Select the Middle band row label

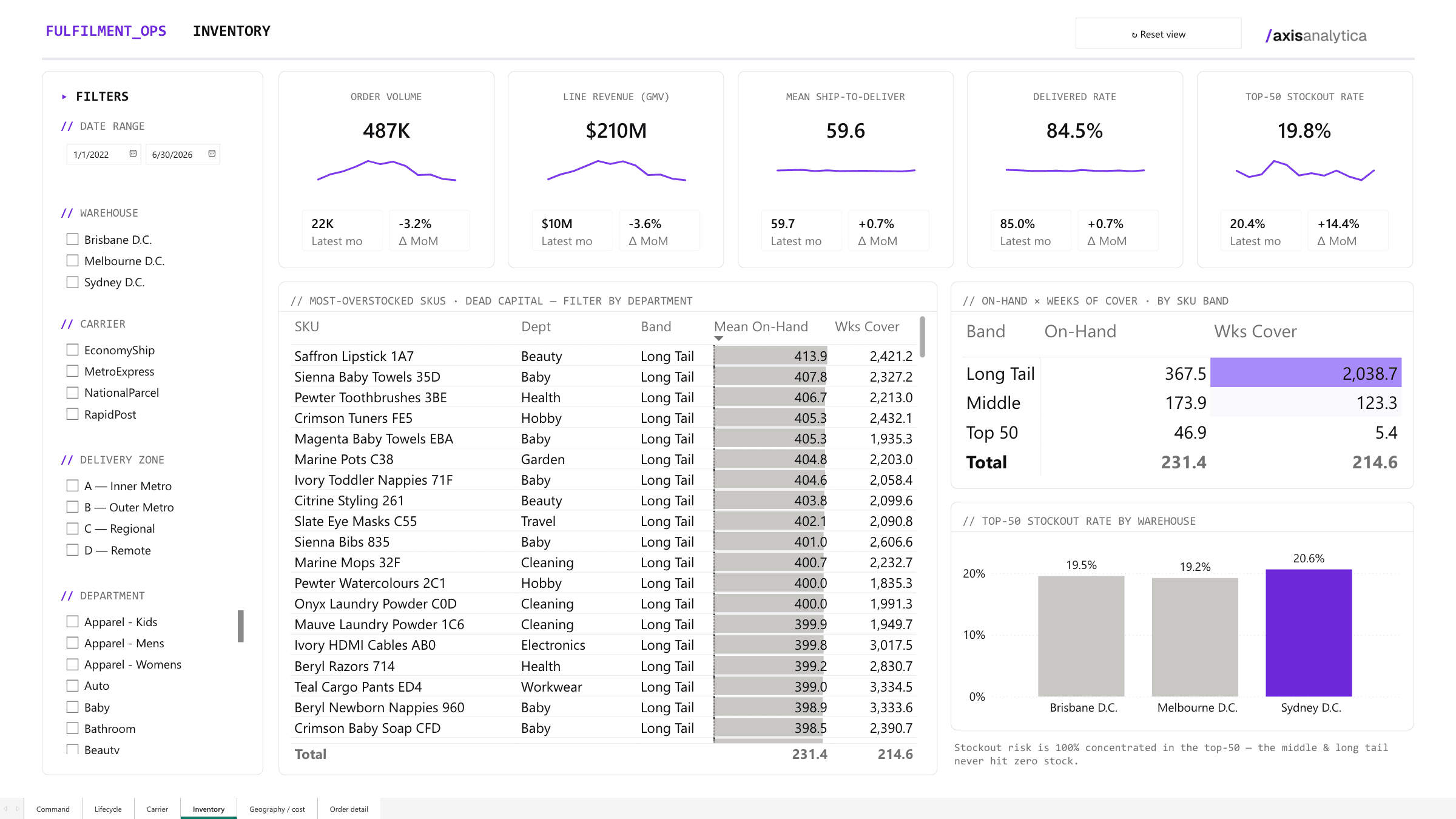tap(993, 403)
